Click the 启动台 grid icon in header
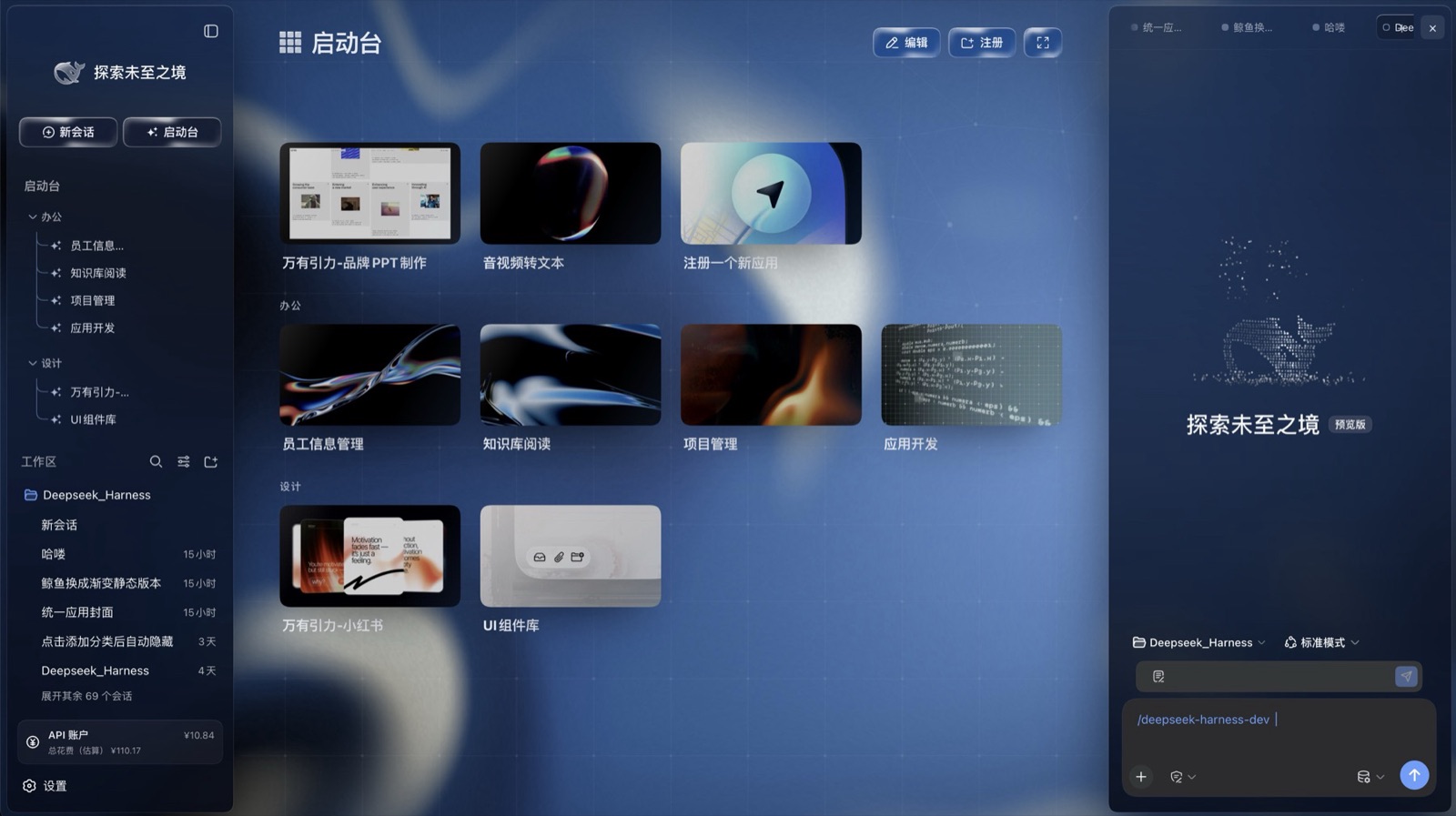Screen dimensions: 1456x816 pyautogui.click(x=289, y=43)
